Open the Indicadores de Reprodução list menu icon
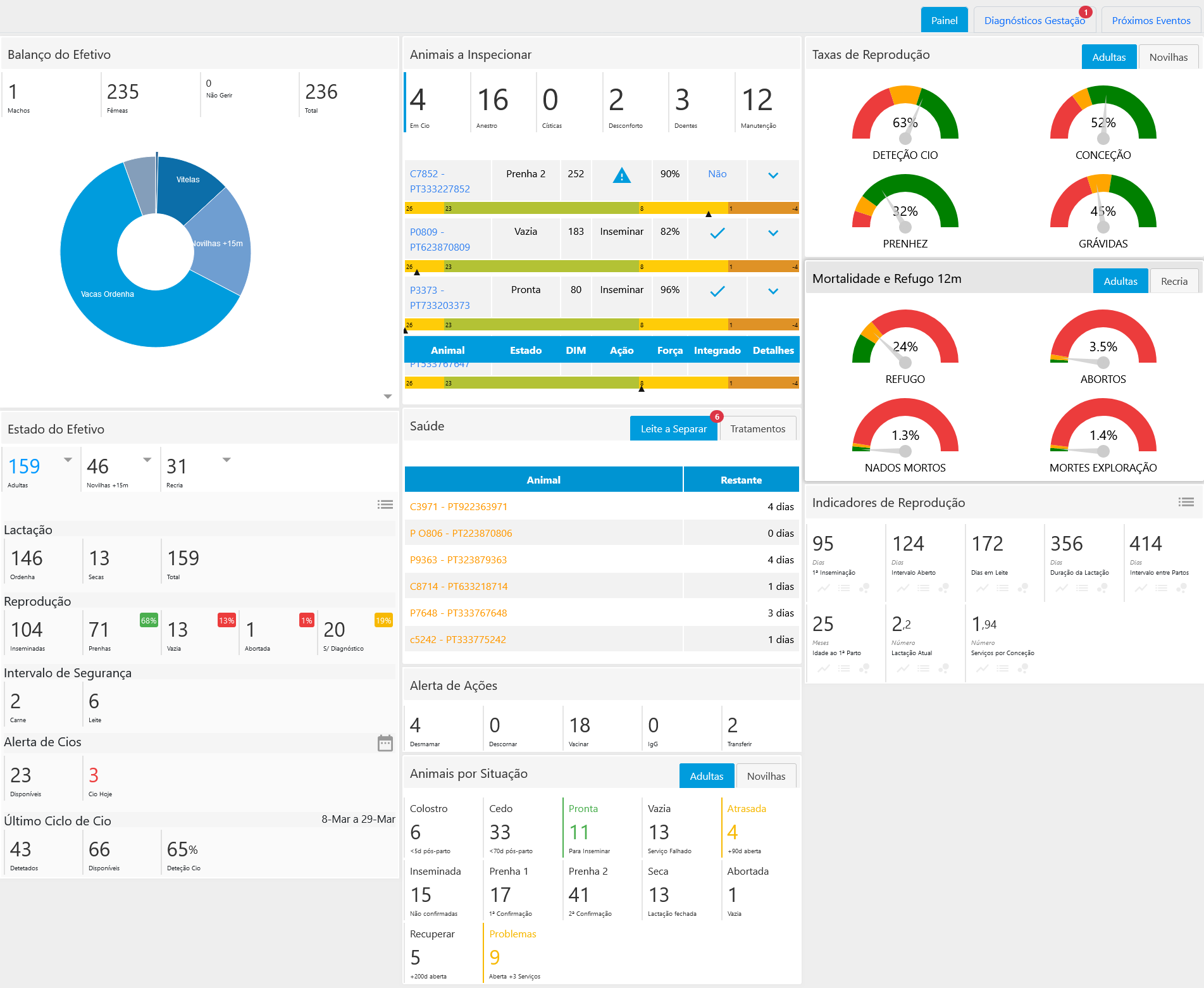 click(1186, 502)
